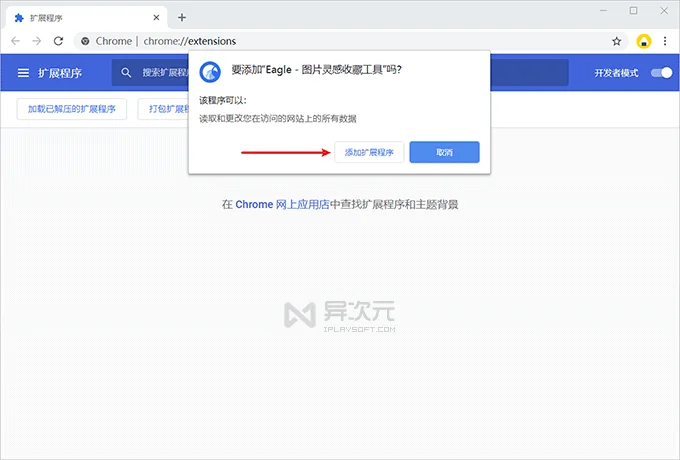Open new tab with plus button
The image size is (680, 460).
point(182,17)
